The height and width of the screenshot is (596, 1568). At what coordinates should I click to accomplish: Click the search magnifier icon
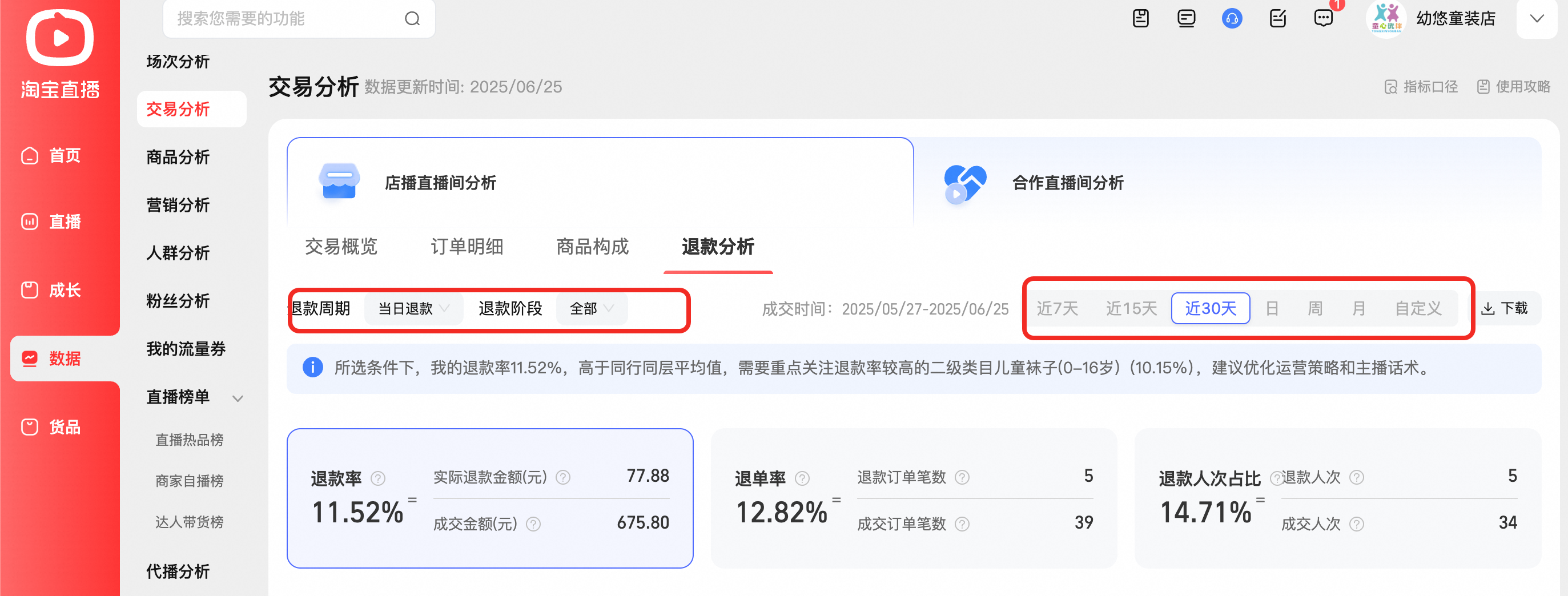(x=412, y=19)
